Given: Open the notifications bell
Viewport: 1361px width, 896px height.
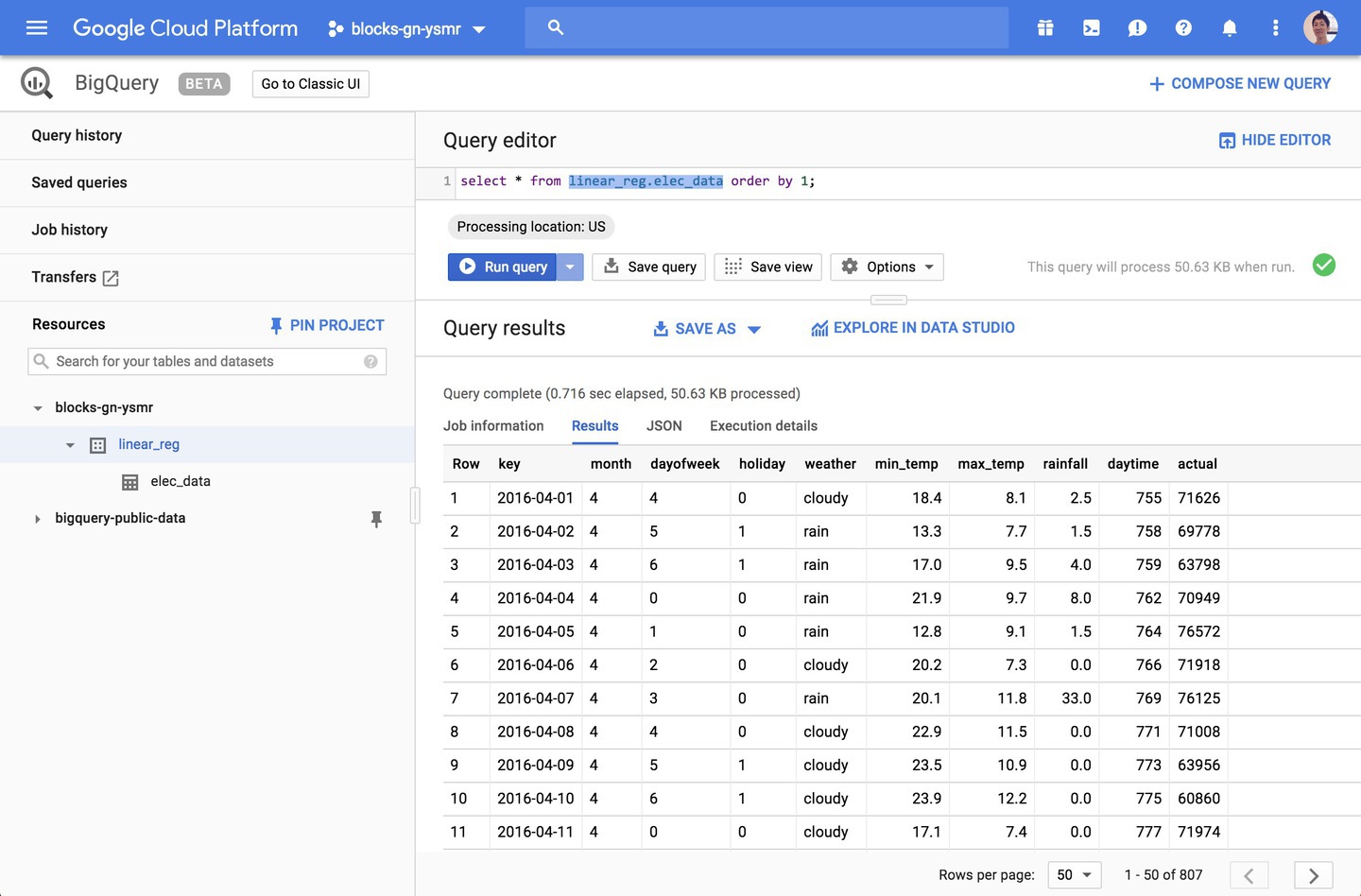Looking at the screenshot, I should coord(1230,28).
